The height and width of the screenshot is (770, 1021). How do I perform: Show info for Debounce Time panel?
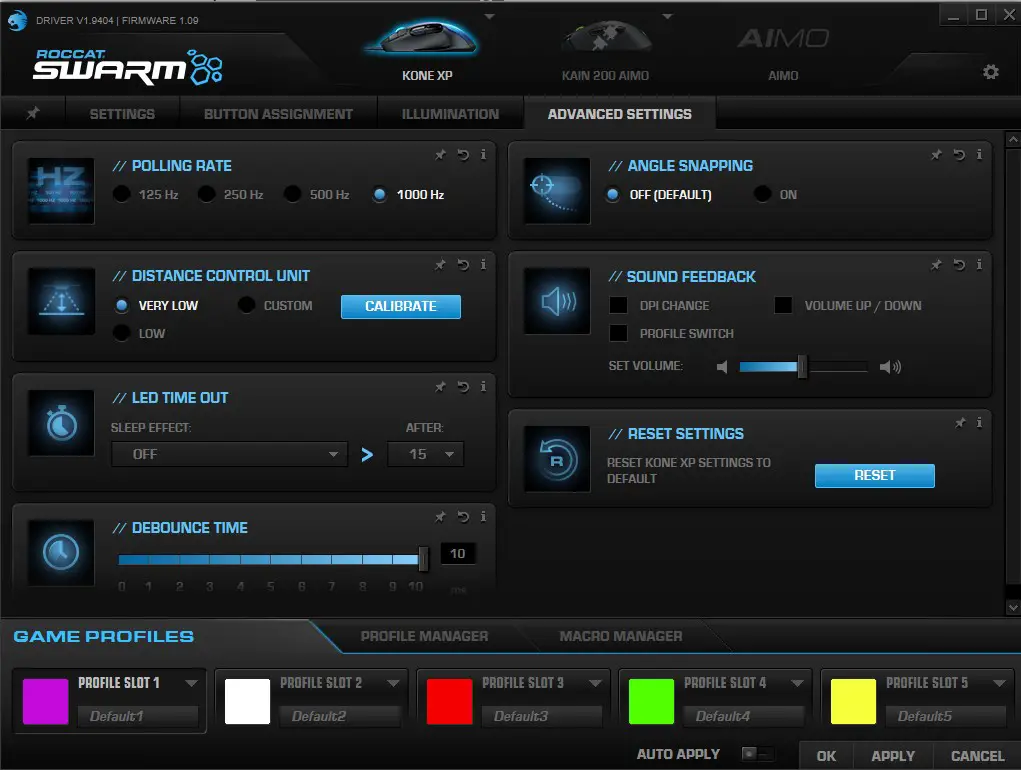click(483, 517)
